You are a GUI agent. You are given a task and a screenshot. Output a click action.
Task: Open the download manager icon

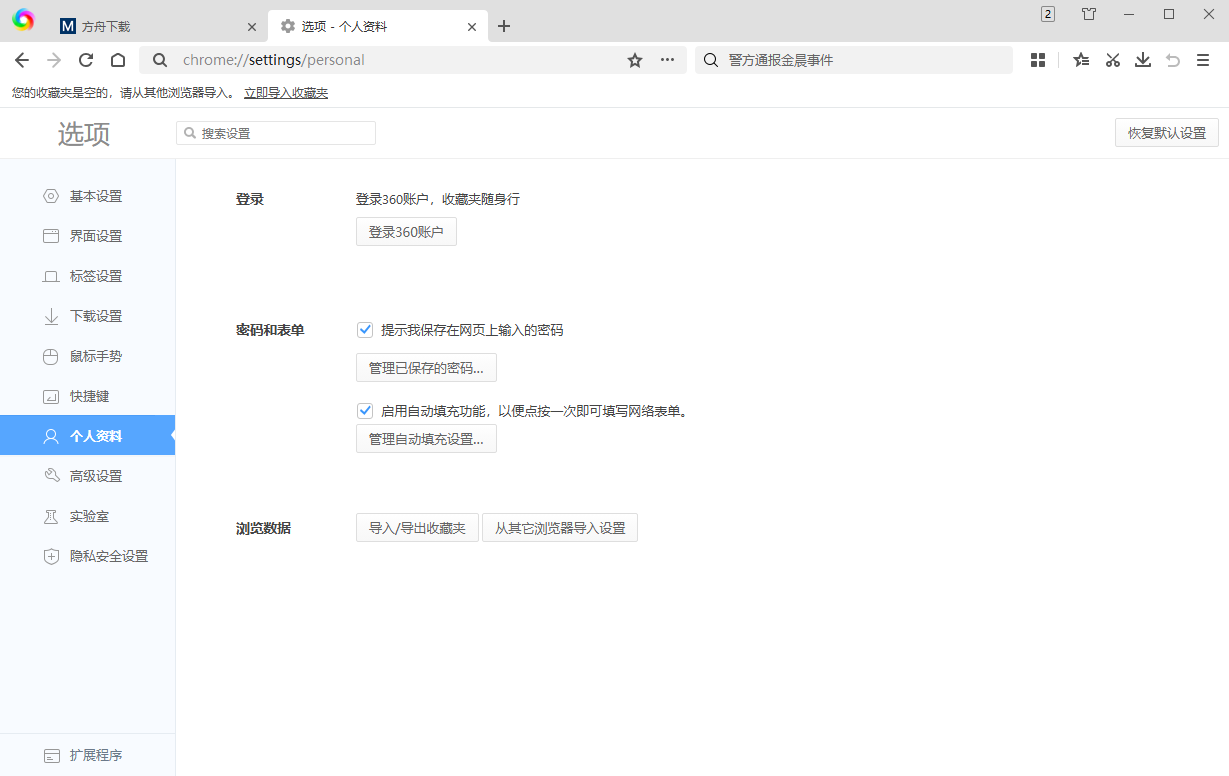(x=1142, y=60)
